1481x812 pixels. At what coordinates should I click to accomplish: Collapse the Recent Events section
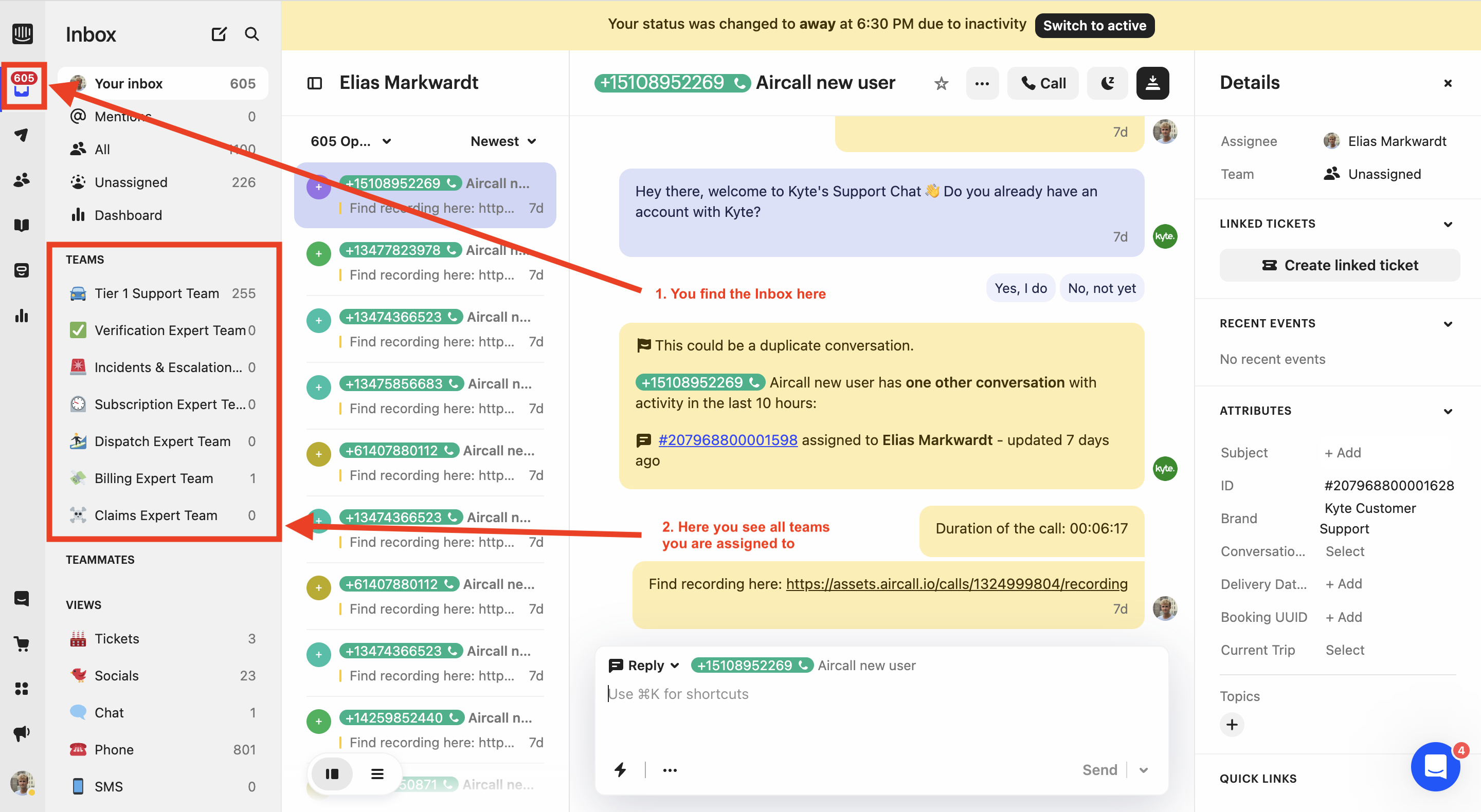tap(1448, 324)
